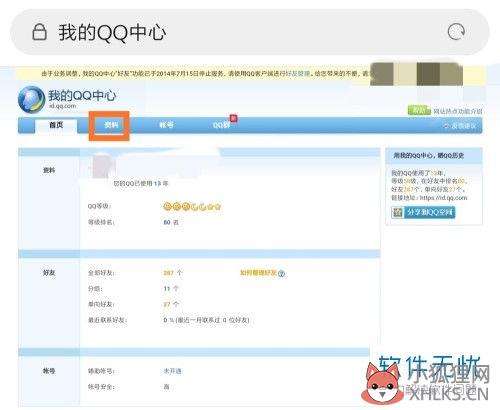
Task: Tap the 我的QQ中心 address bar field
Action: (250, 32)
